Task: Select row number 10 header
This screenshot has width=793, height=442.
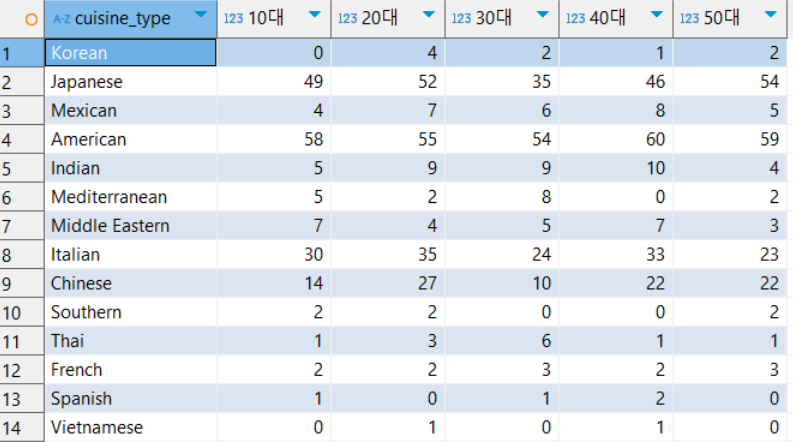Action: (22, 312)
